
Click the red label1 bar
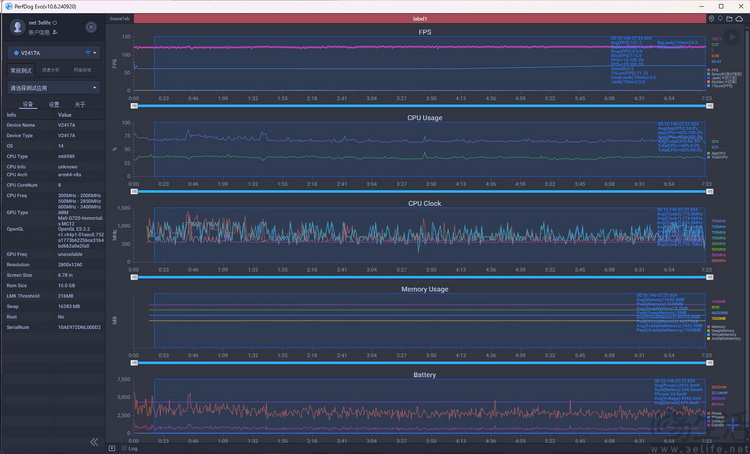(x=419, y=19)
